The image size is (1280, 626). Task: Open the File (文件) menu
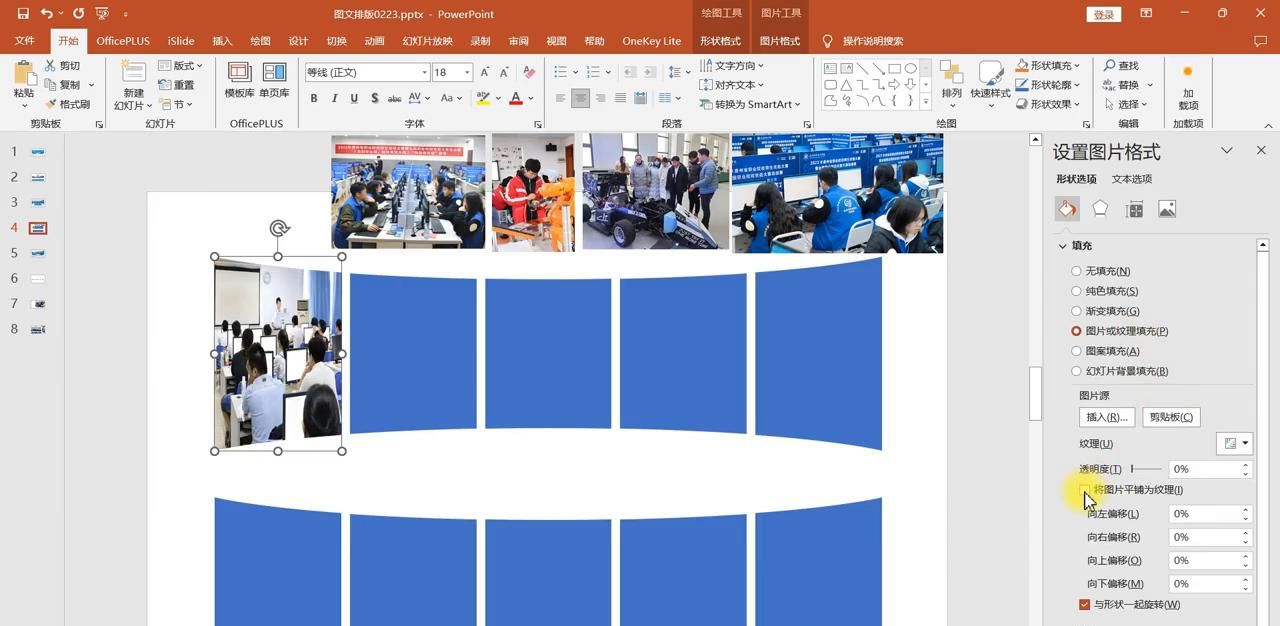24,41
